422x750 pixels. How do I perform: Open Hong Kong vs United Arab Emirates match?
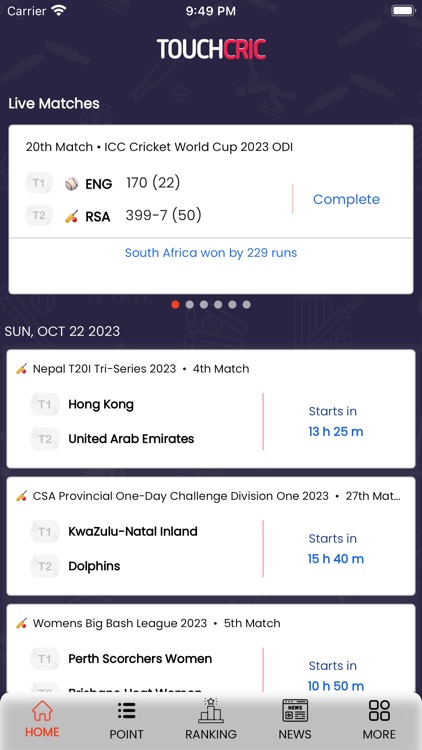(x=211, y=409)
